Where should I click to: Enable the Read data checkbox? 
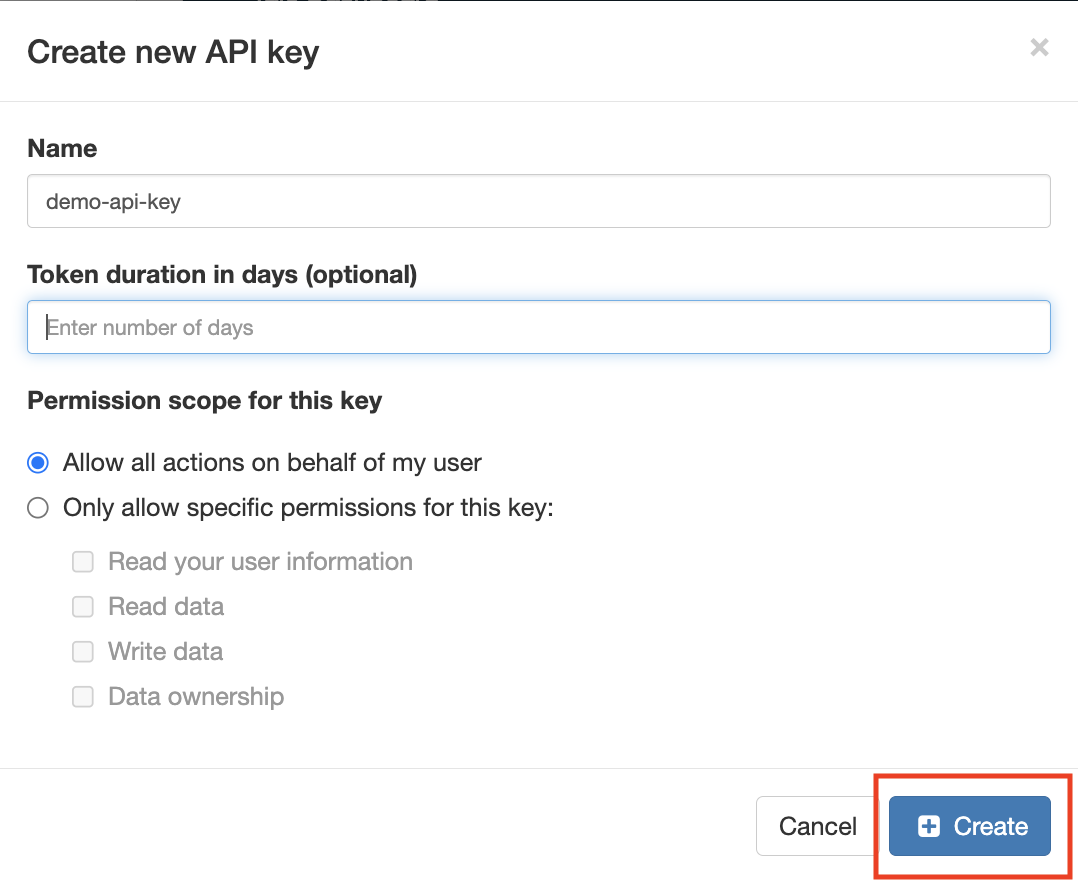83,607
